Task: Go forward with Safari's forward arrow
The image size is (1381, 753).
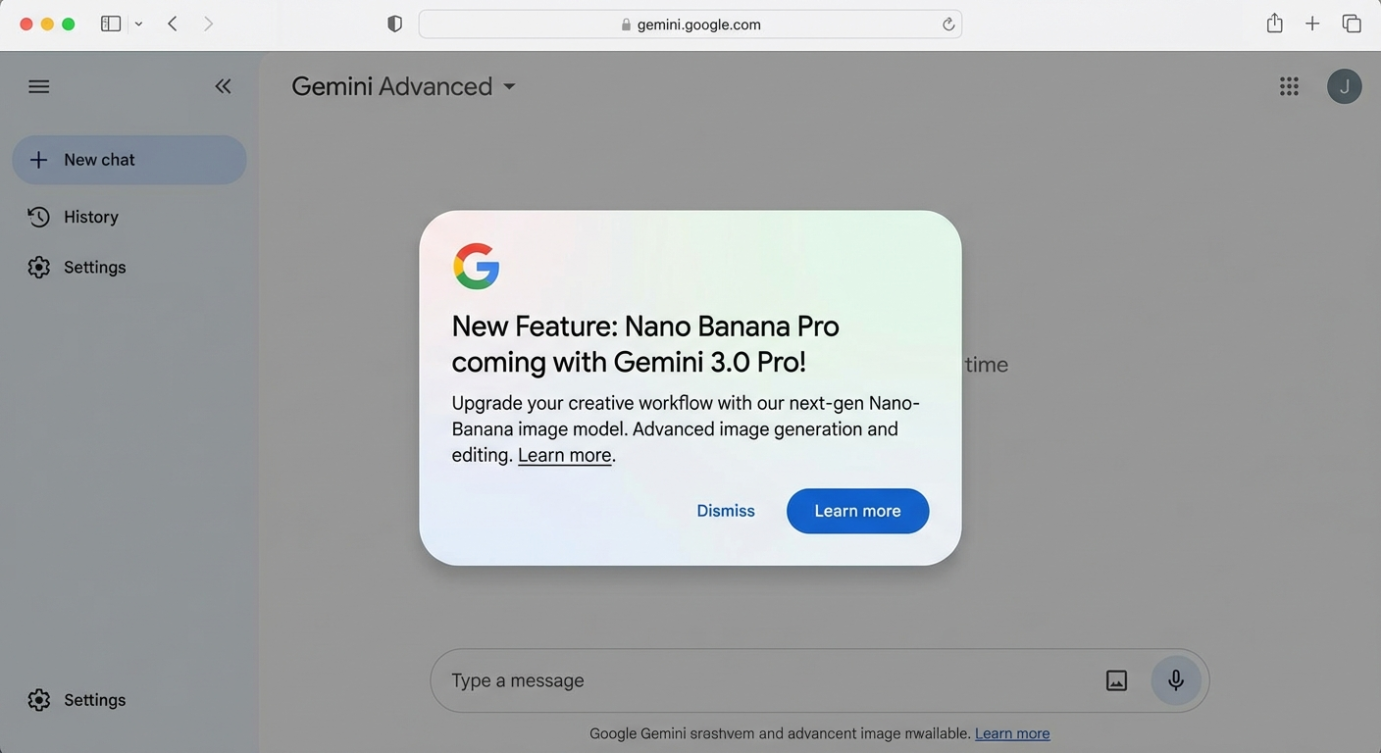Action: [x=208, y=24]
